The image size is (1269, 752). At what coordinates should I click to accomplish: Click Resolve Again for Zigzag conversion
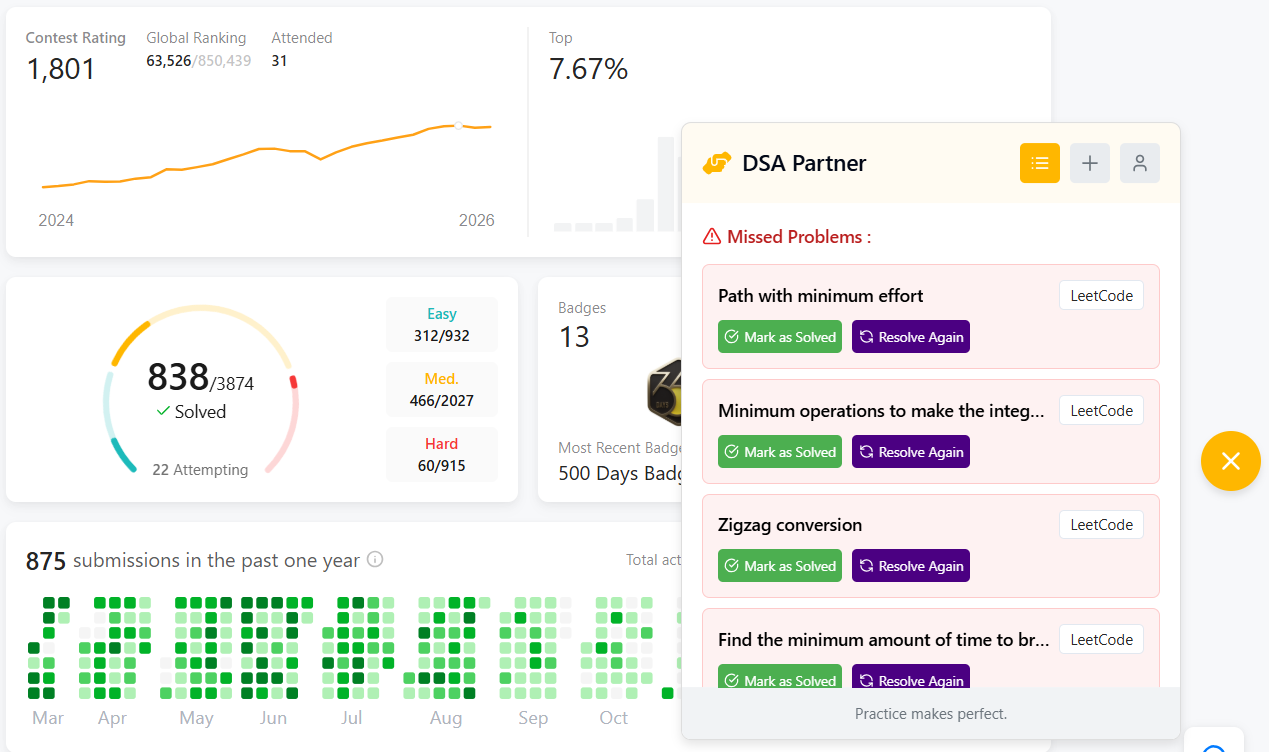tap(911, 566)
